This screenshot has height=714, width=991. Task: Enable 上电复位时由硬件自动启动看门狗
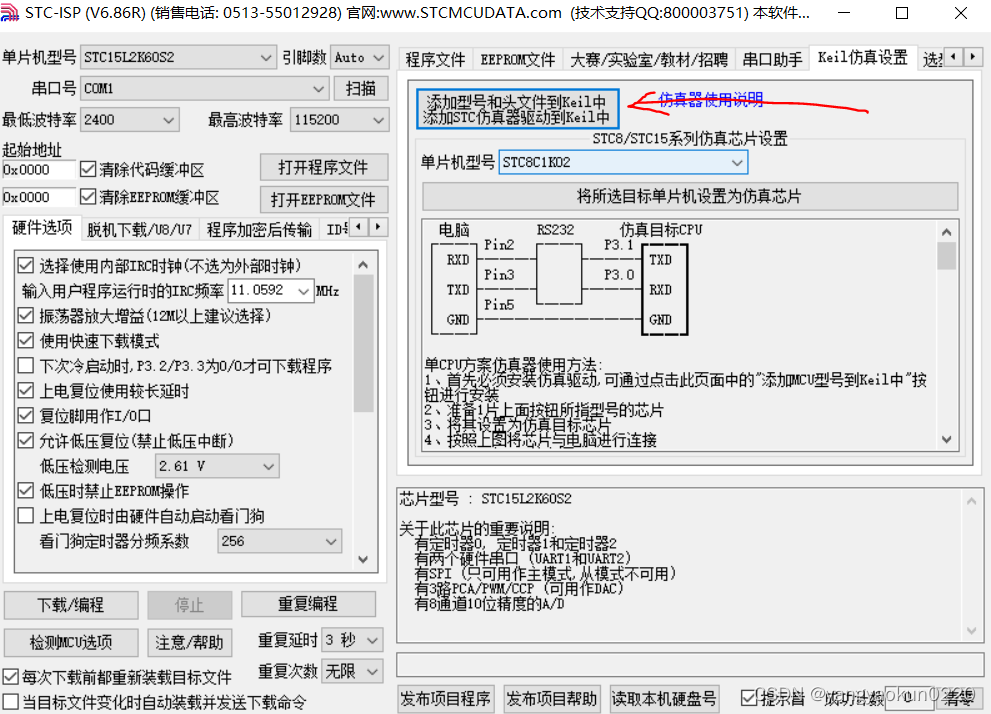[26, 516]
